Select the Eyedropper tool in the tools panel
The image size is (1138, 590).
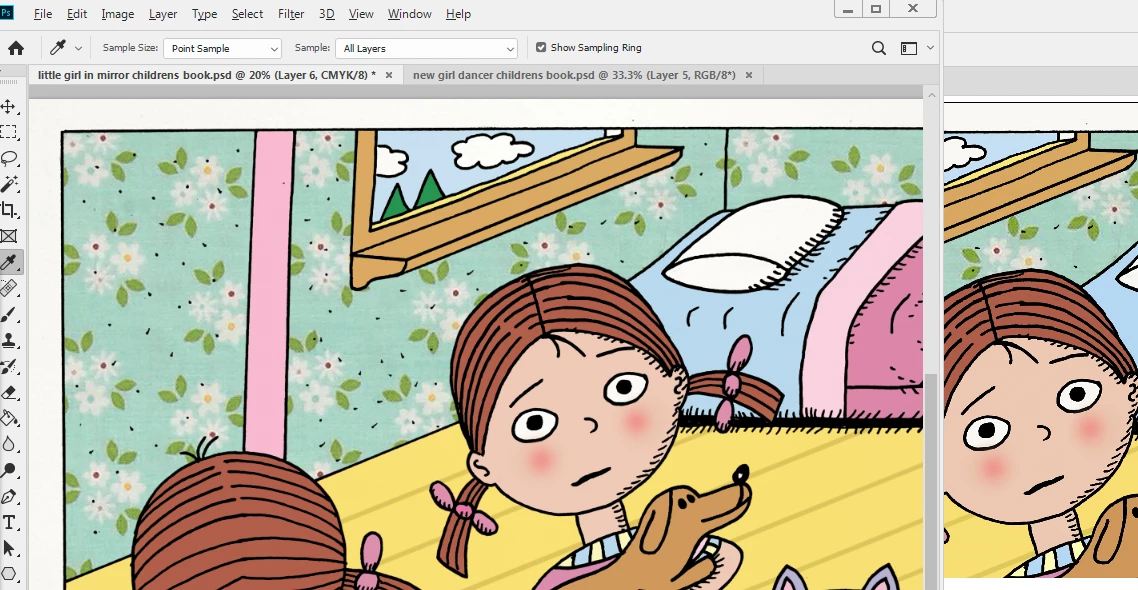(9, 262)
